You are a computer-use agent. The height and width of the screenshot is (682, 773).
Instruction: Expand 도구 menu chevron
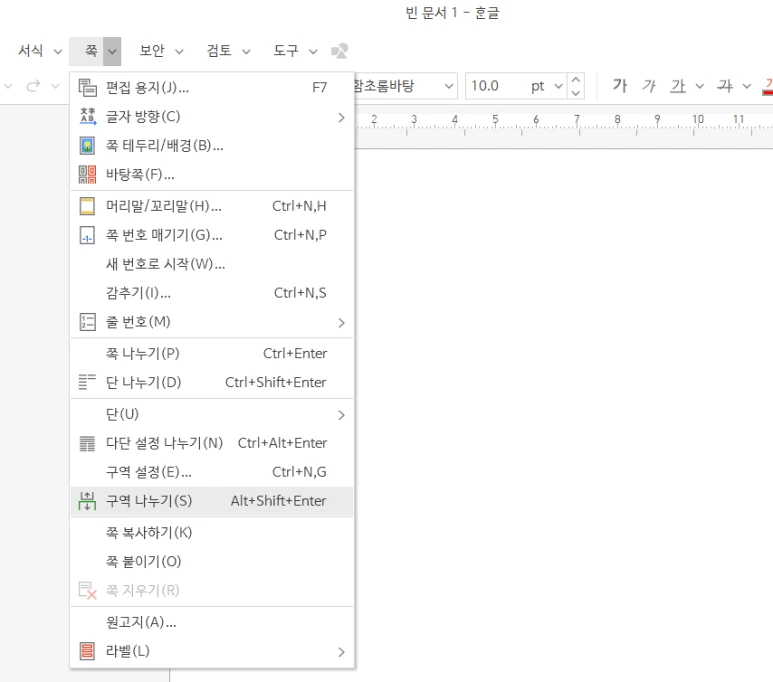(x=313, y=51)
